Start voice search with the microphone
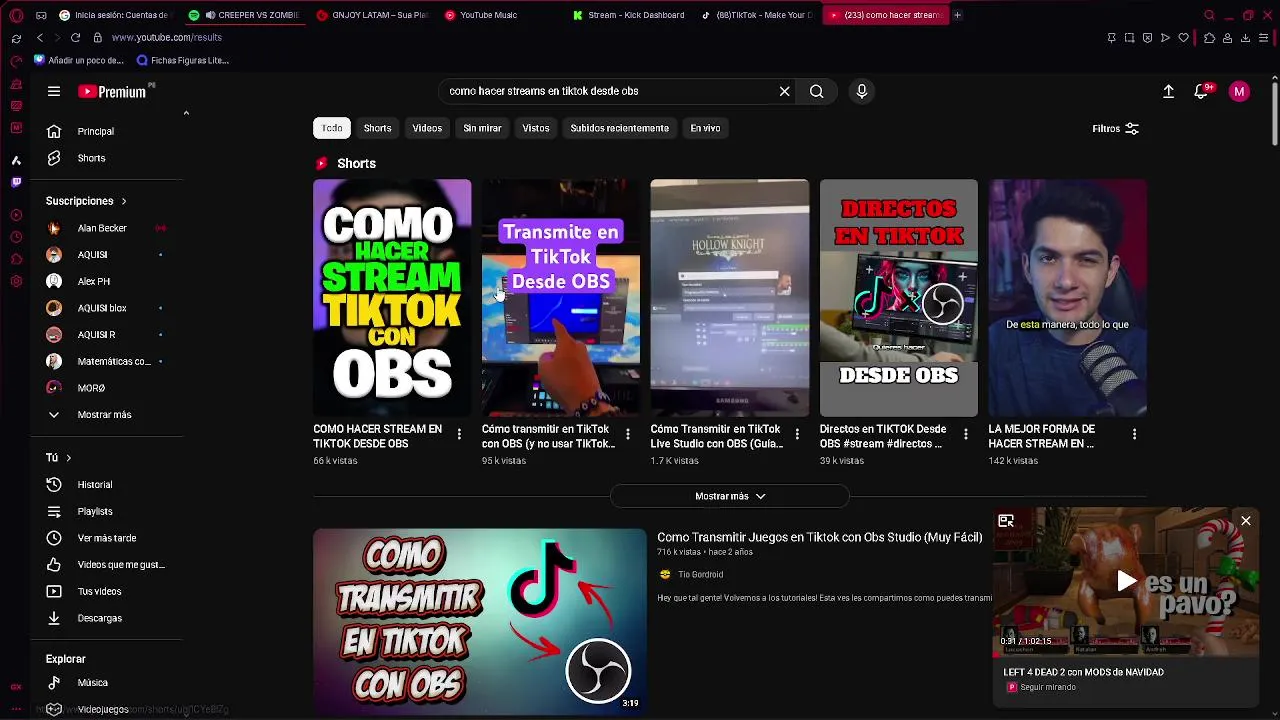Screen dimensions: 1280x720 pos(862,91)
